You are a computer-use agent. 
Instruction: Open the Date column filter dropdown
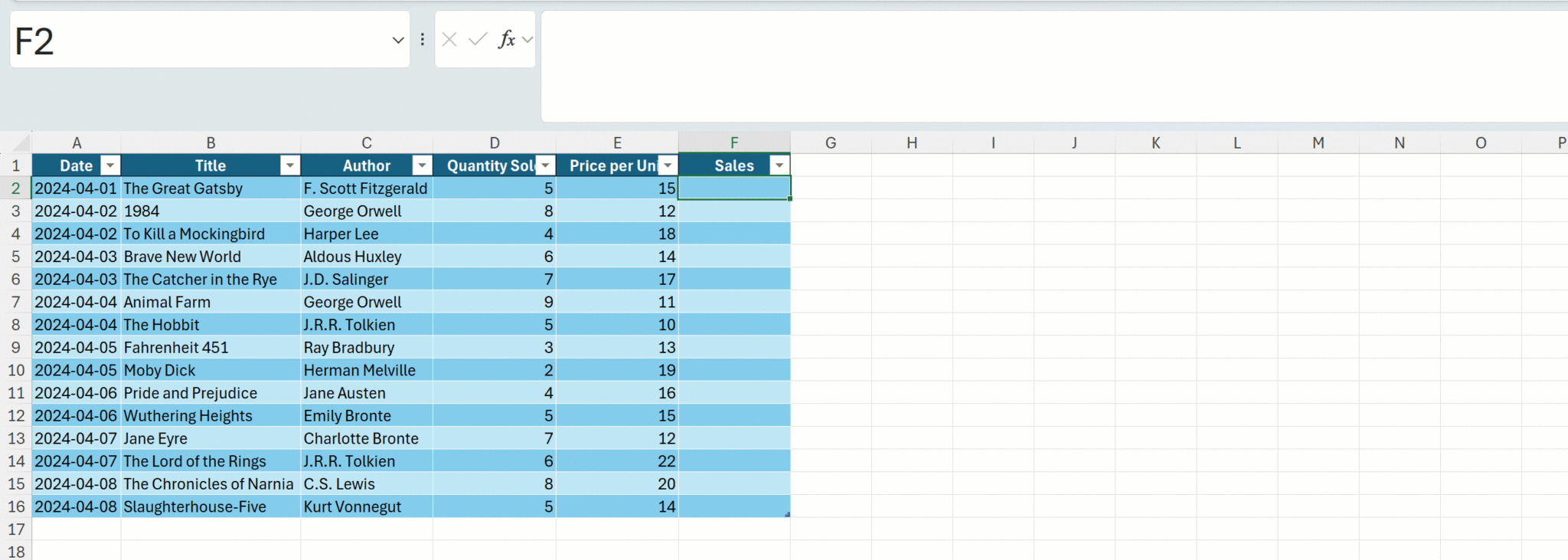pos(110,165)
